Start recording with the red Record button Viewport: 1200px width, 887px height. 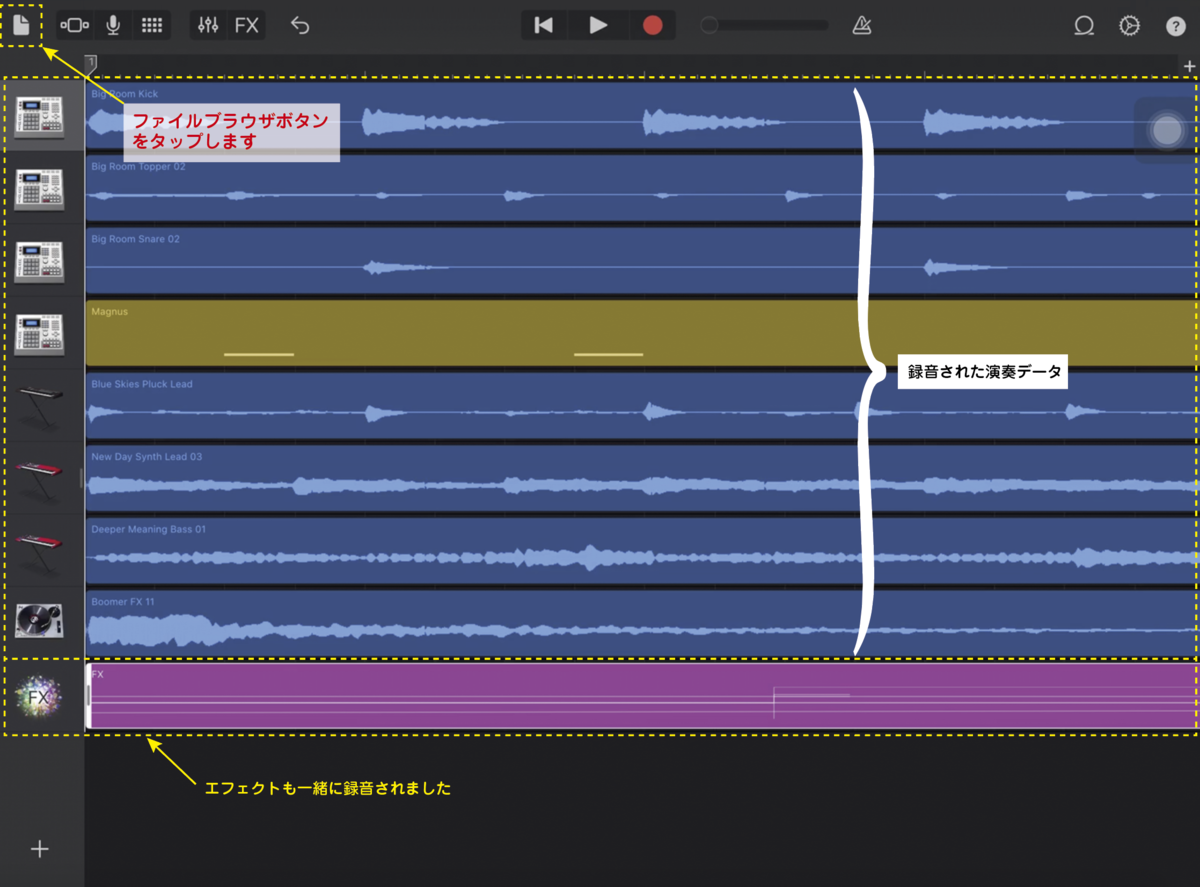pos(652,25)
